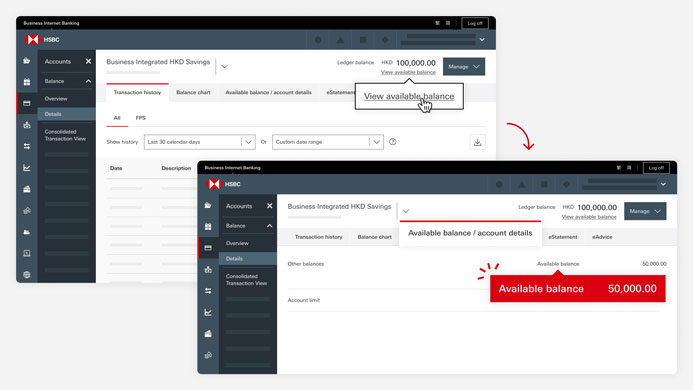Collapse the Balance section in back window
This screenshot has width=693, height=390.
coord(88,81)
